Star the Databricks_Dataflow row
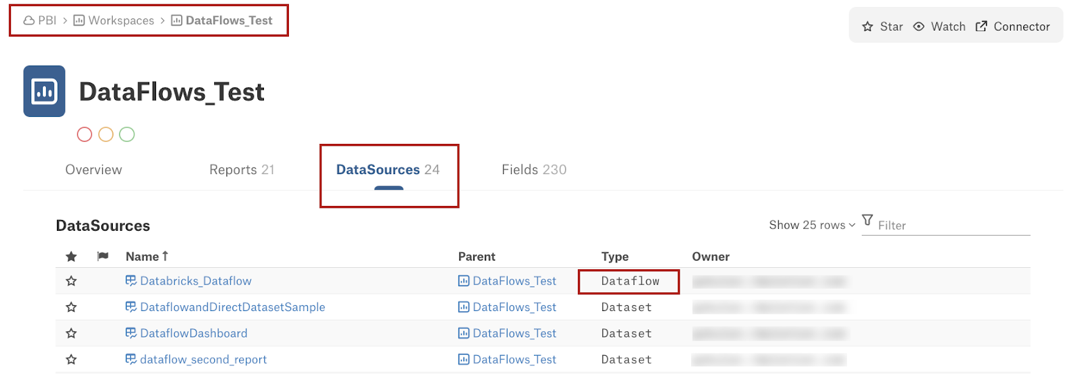 71,281
